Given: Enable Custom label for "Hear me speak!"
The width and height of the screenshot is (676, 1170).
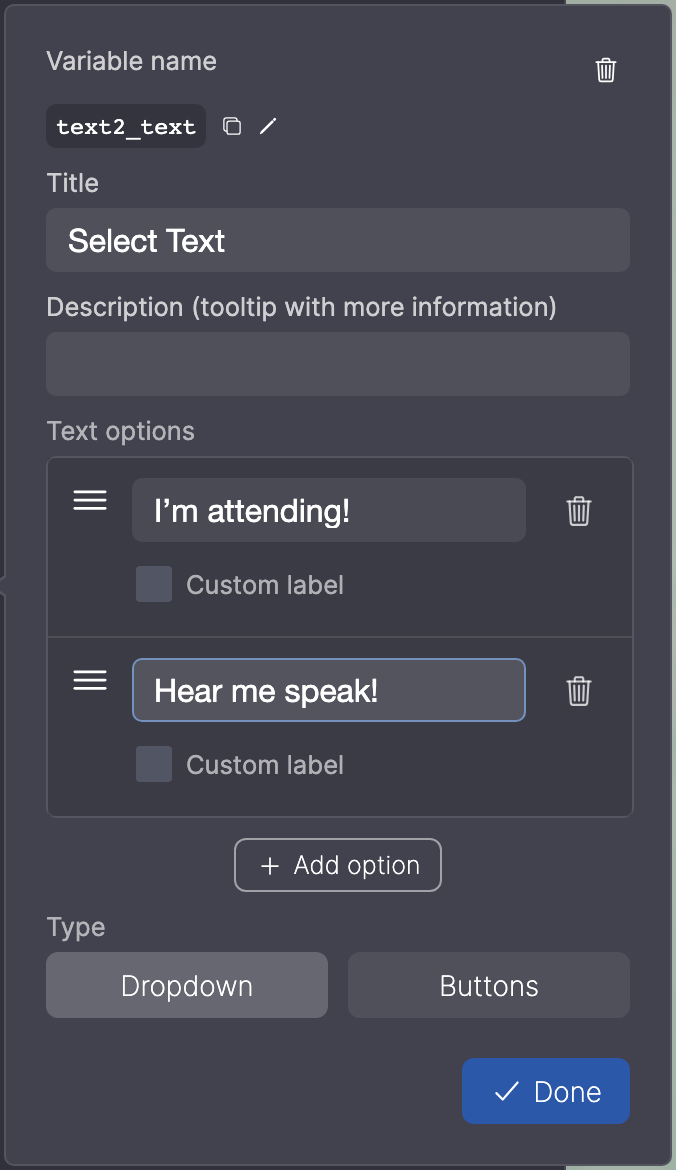Looking at the screenshot, I should pos(154,764).
